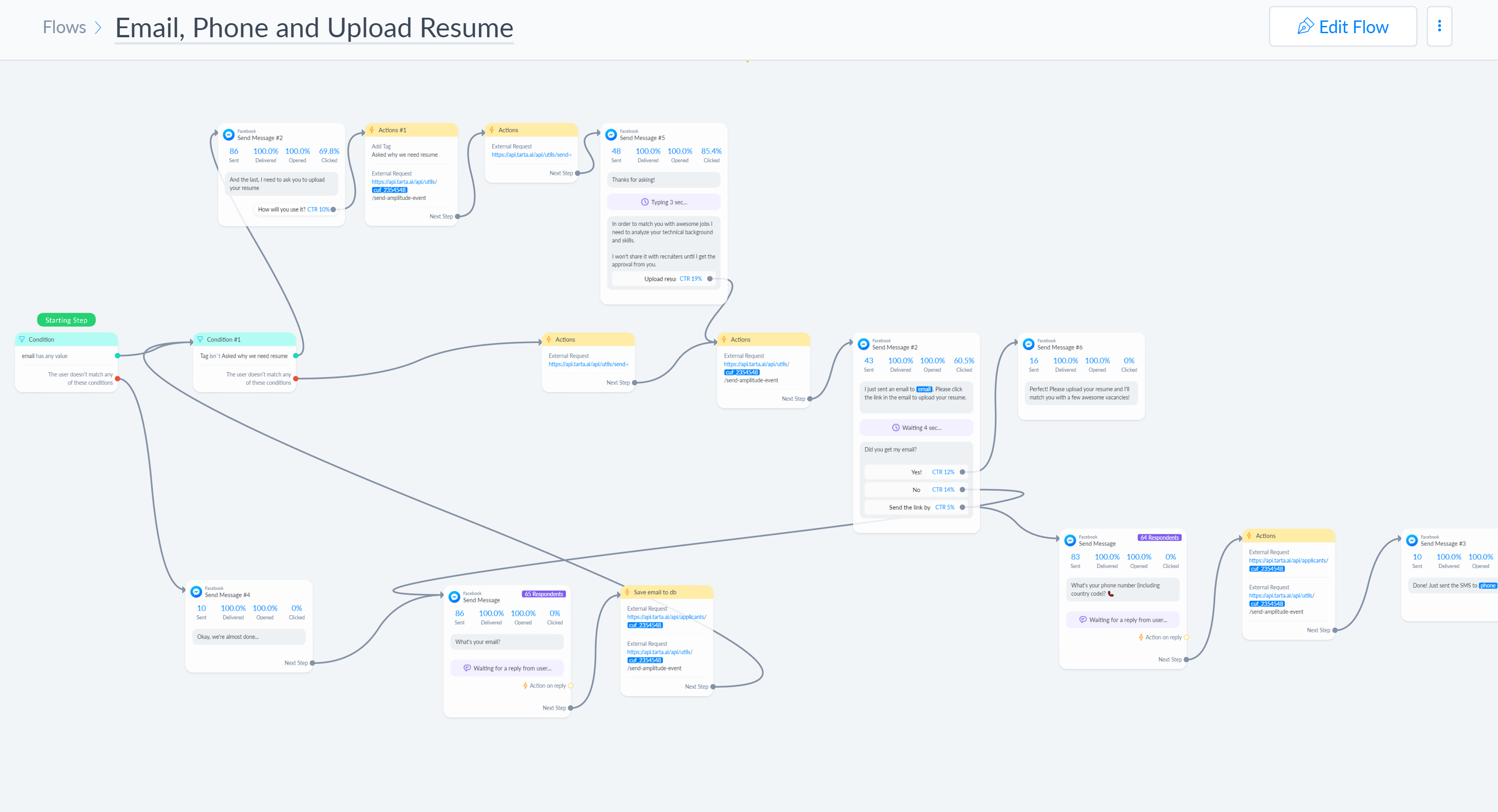Click the 65 Respondents badge
The height and width of the screenshot is (812, 1498).
pos(544,594)
